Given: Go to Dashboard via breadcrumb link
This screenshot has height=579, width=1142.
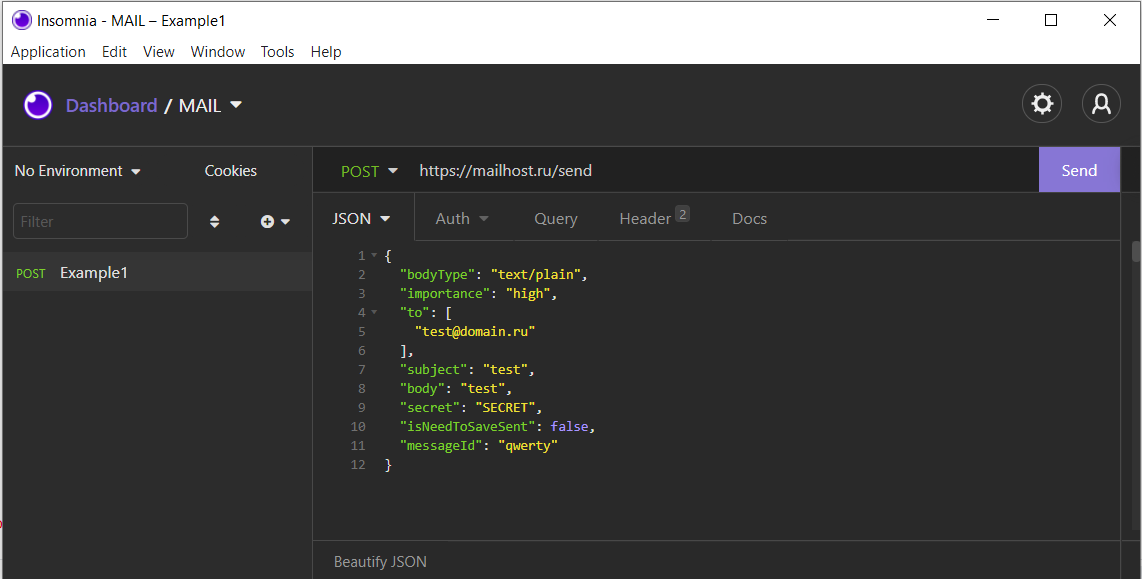Looking at the screenshot, I should click(x=111, y=104).
